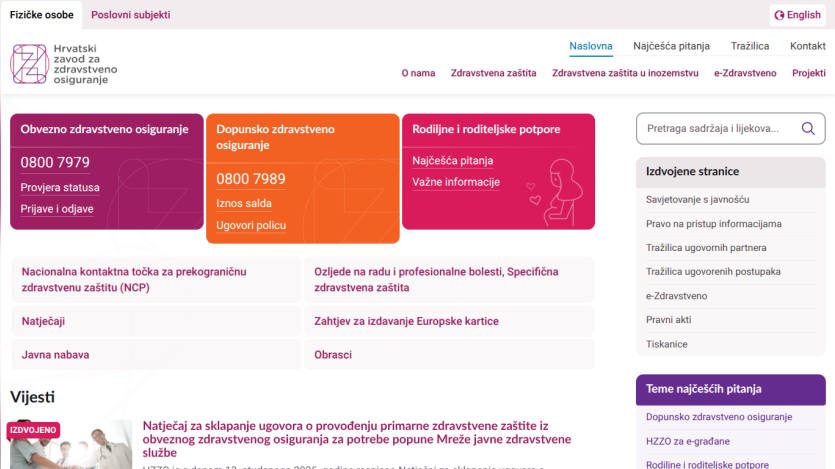Click the IZDVOJENO news thumbnail
This screenshot has width=835, height=469.
pos(71,444)
